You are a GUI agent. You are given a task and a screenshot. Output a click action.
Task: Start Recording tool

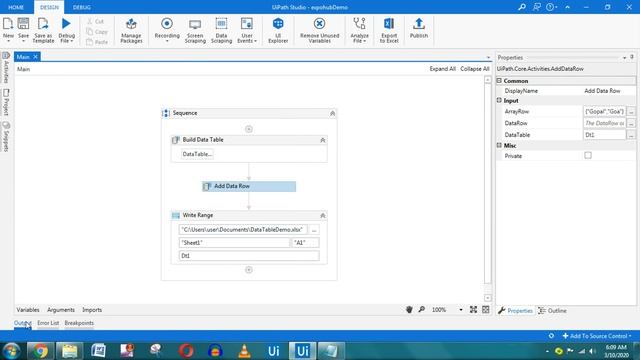(167, 30)
